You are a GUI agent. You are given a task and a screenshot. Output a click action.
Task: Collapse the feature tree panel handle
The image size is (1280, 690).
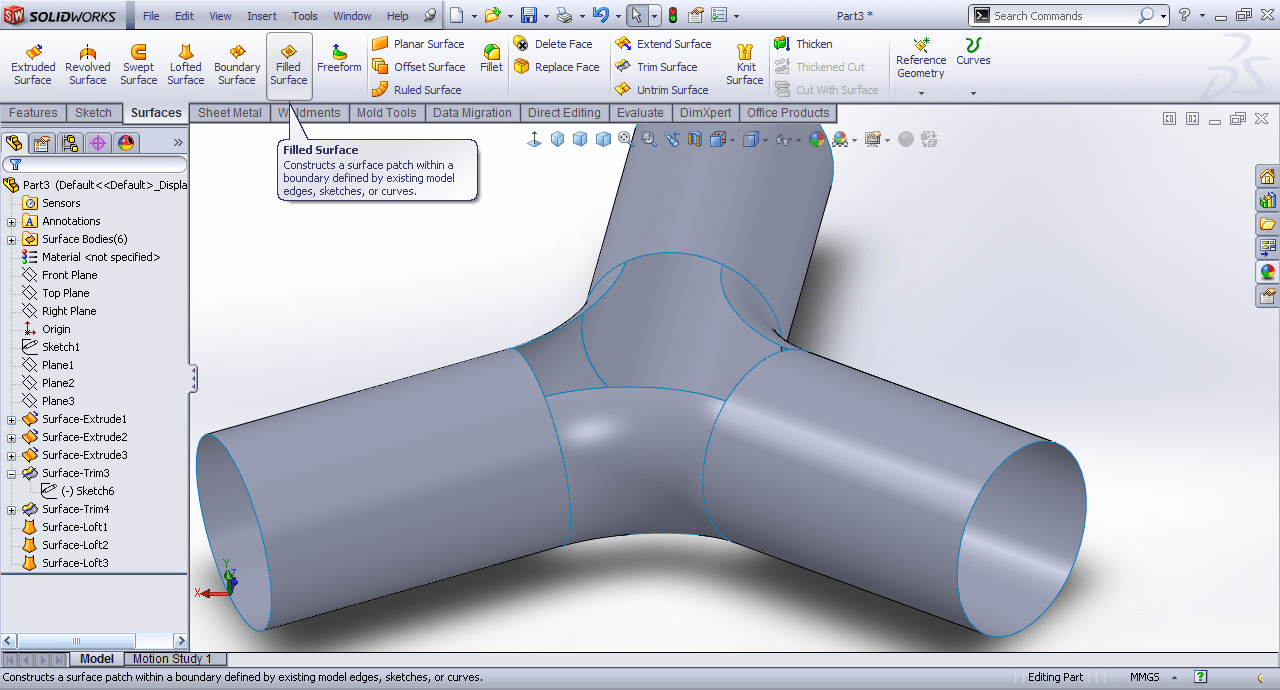tap(193, 379)
